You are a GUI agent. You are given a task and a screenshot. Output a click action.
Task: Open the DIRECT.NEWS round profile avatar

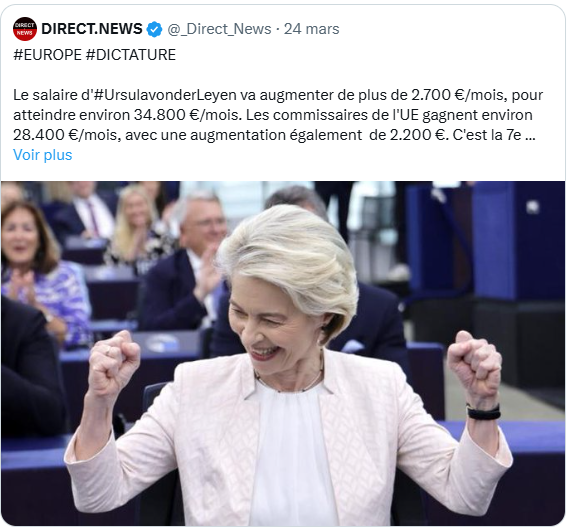pyautogui.click(x=25, y=29)
